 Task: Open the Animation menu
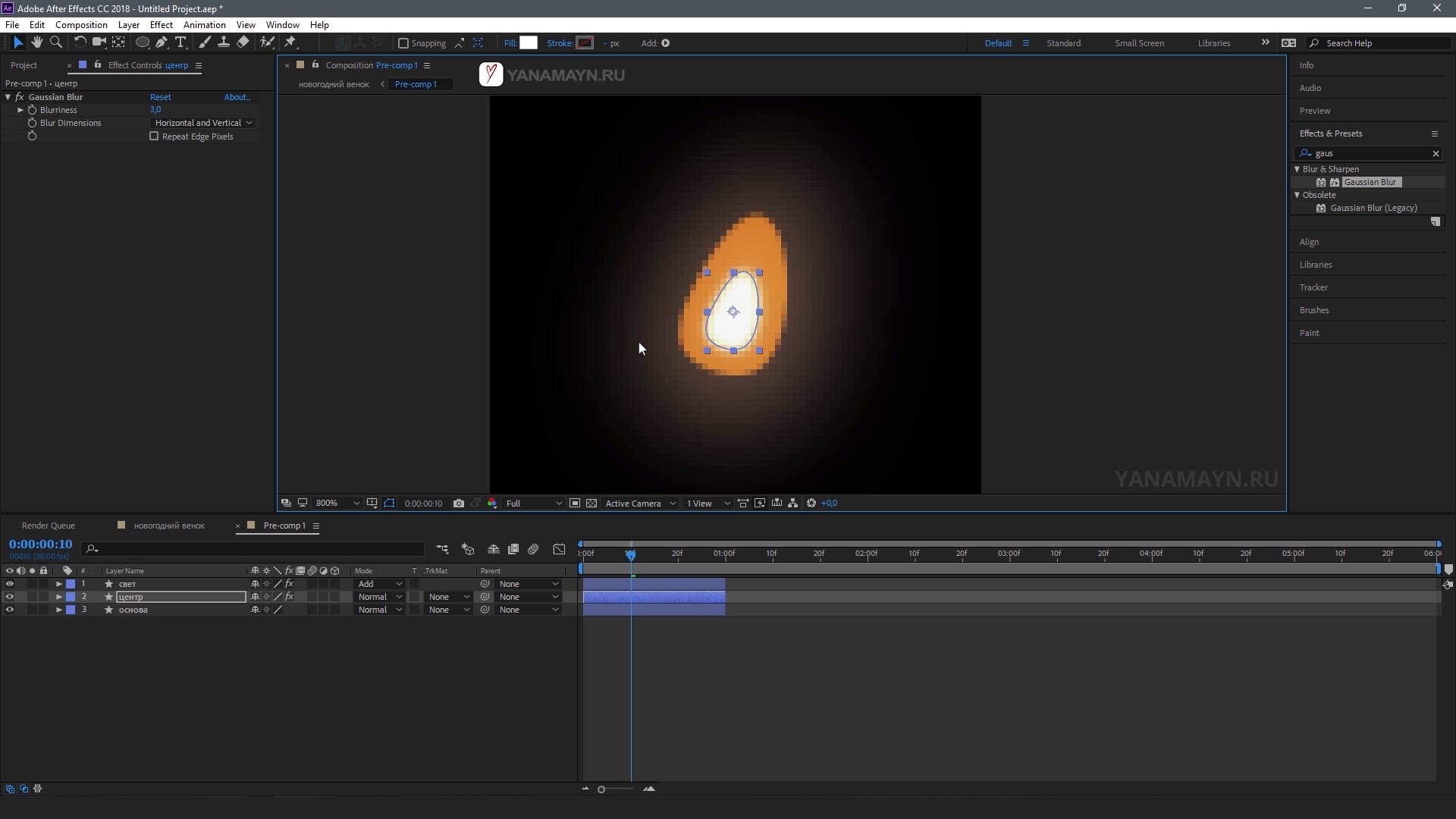tap(204, 25)
